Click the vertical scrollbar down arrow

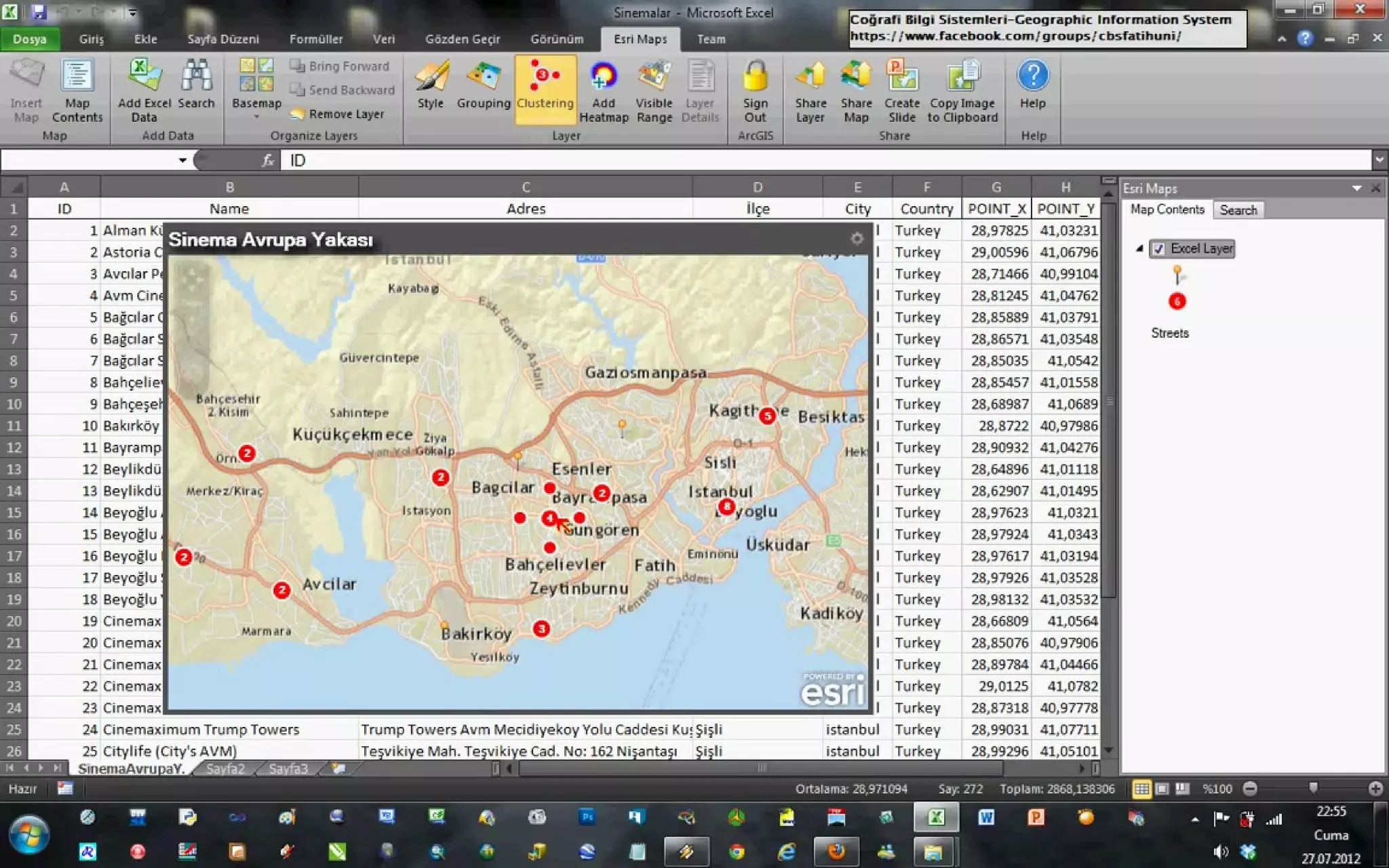pyautogui.click(x=1108, y=751)
